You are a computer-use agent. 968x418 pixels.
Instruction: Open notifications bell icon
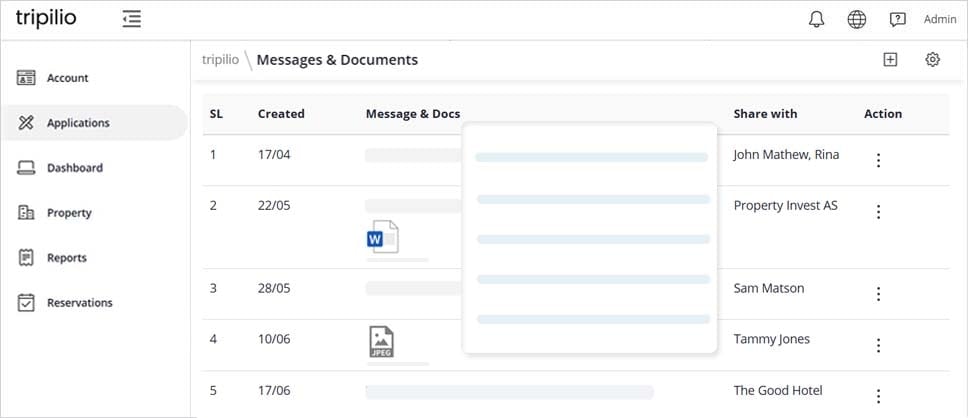click(x=816, y=19)
